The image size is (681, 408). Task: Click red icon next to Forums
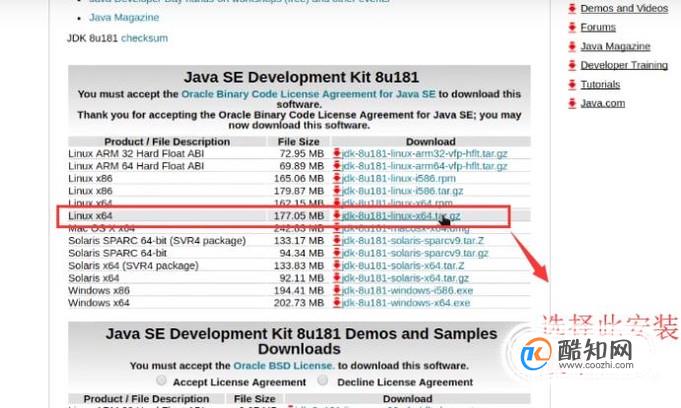[x=572, y=27]
